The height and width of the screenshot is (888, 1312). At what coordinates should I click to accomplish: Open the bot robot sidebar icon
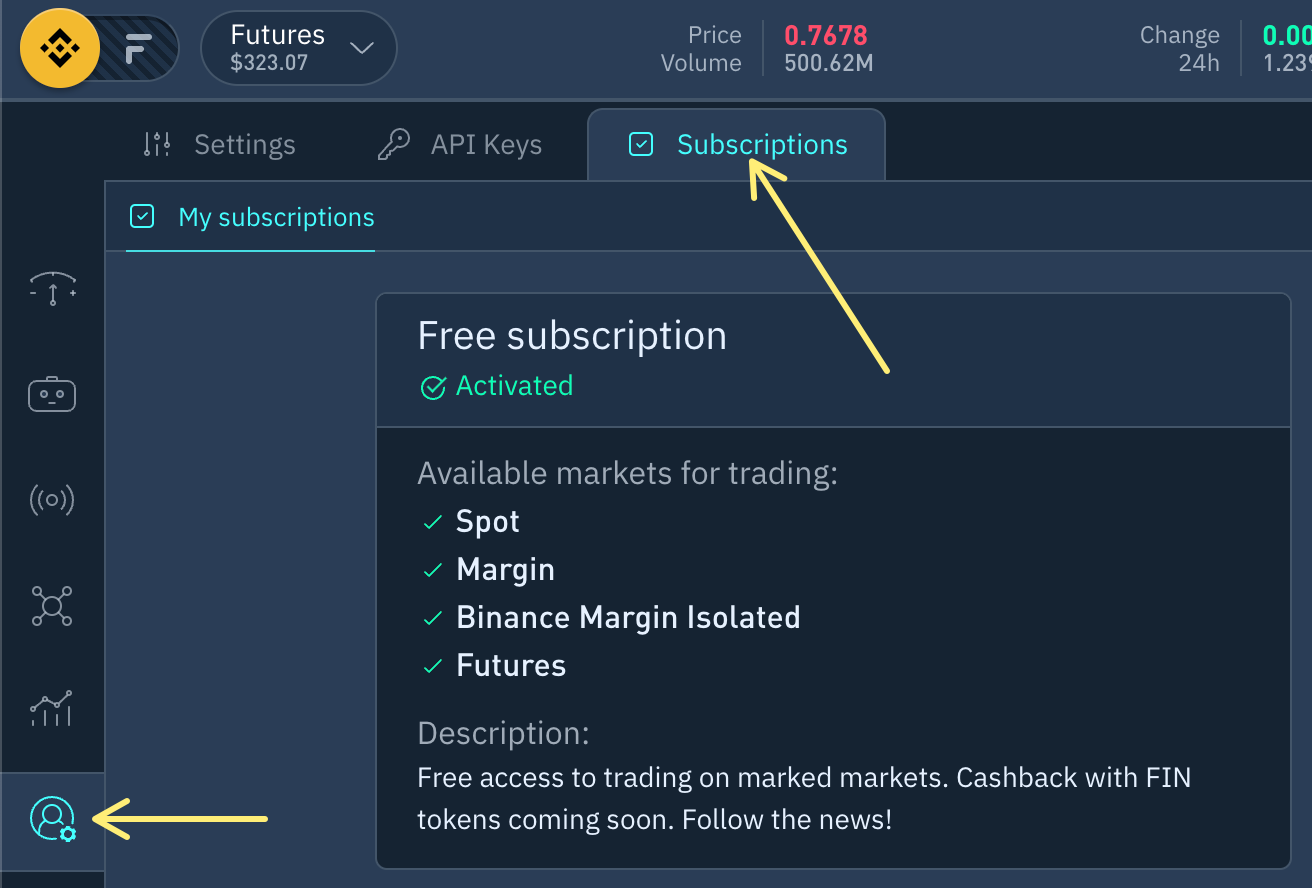click(x=52, y=395)
